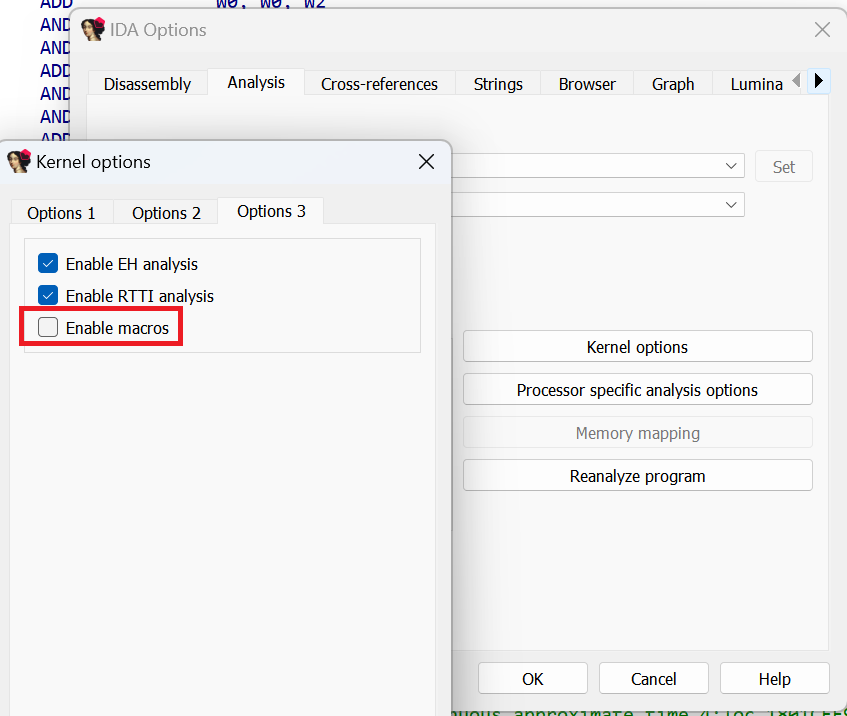Screen dimensions: 847x716
Task: Uncheck Enable RTTI analysis
Action: tap(48, 296)
